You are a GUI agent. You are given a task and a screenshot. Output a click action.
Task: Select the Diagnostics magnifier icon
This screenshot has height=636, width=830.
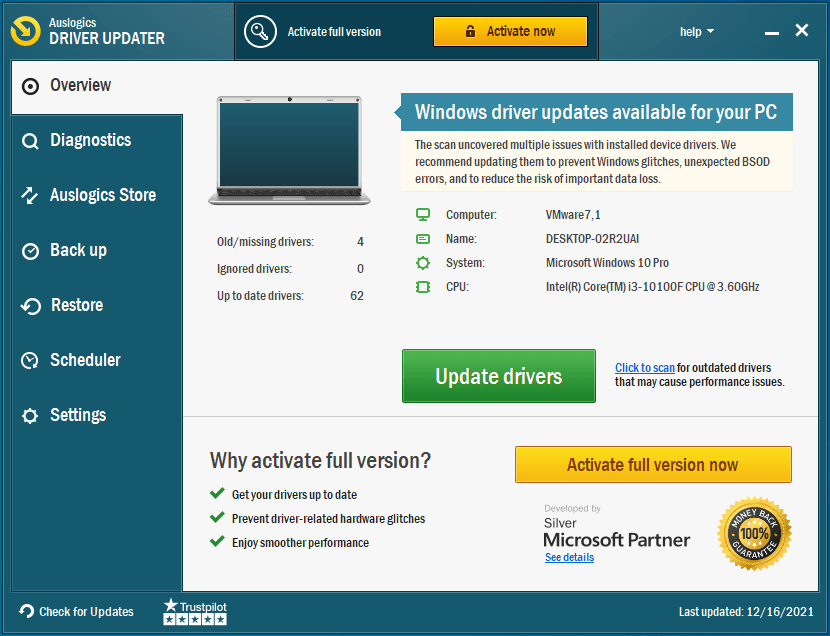31,140
